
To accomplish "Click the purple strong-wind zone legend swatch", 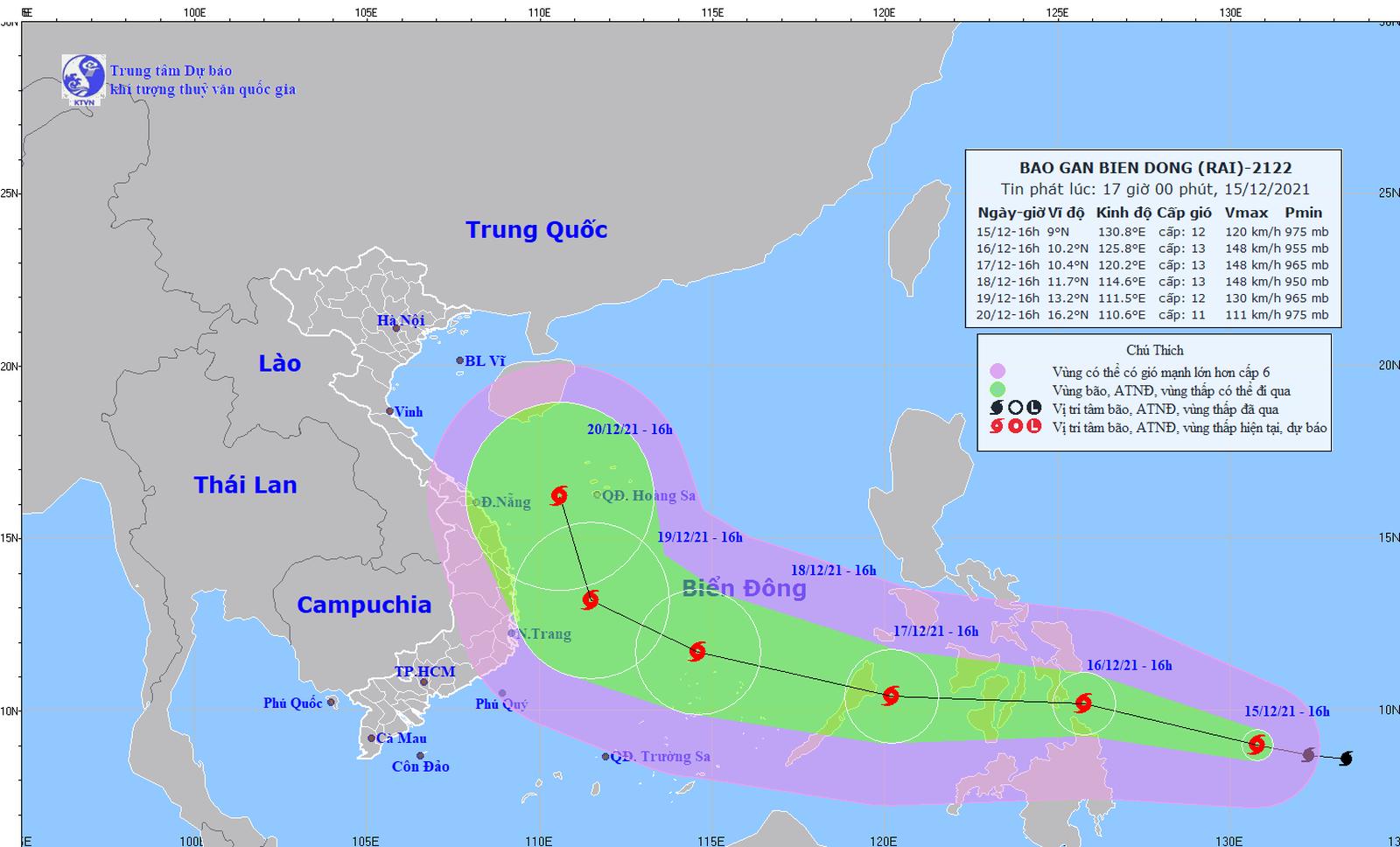I will (997, 372).
